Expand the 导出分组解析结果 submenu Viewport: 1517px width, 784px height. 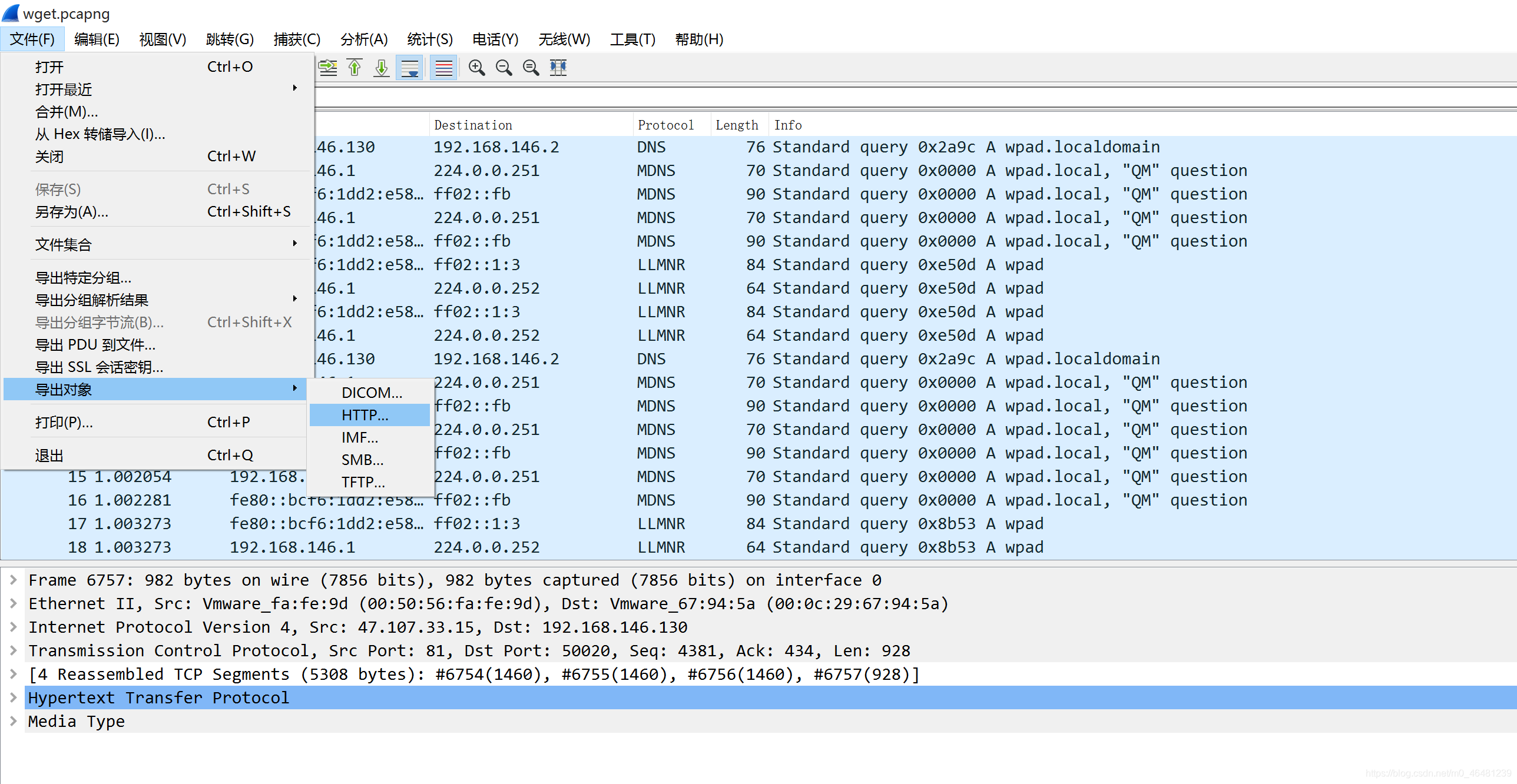156,300
